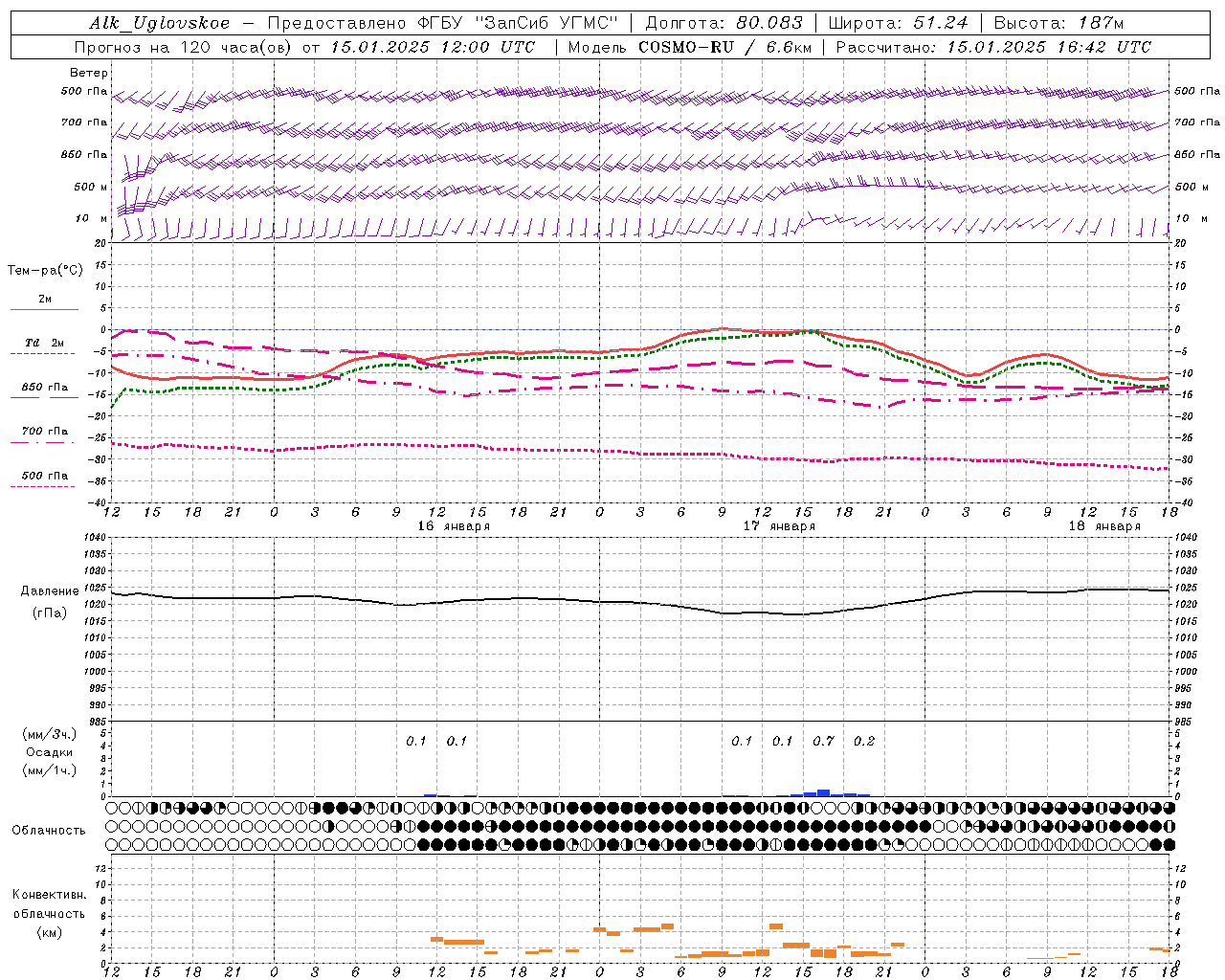Select the 'Модель COSMO-RU / 6.6км' text

tap(690, 47)
